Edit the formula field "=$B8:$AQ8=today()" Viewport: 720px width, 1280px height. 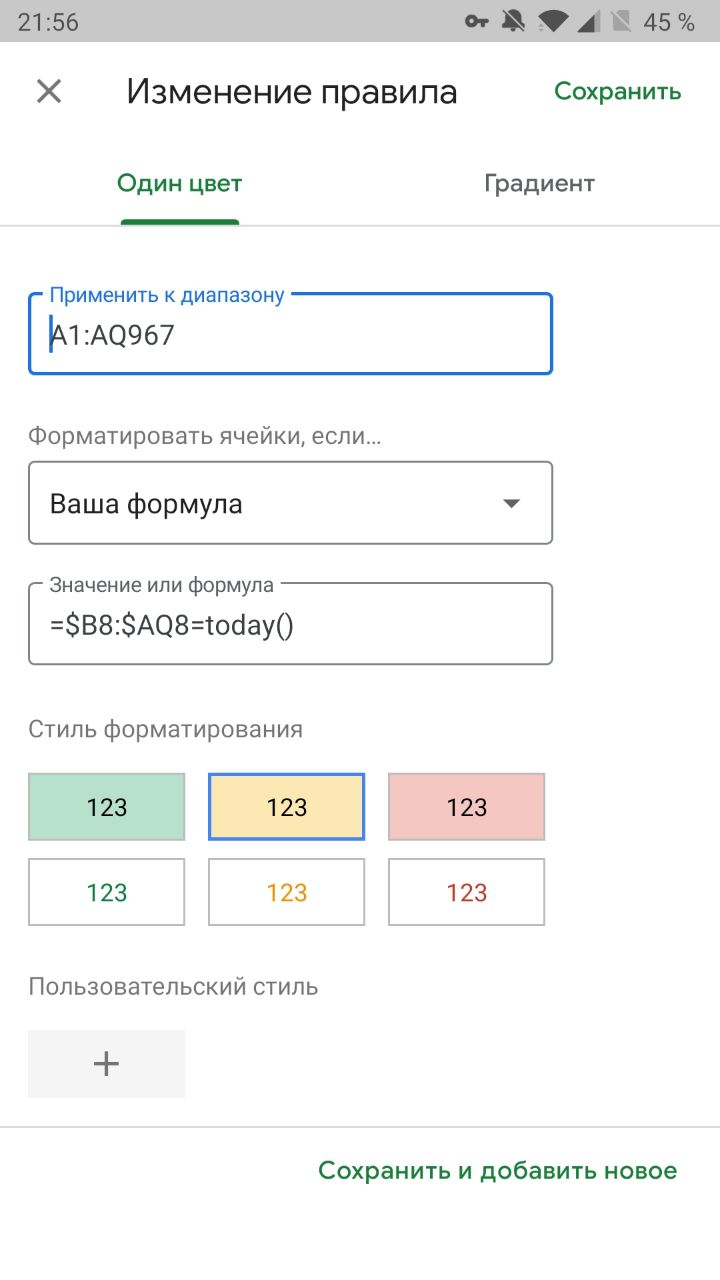pos(290,626)
